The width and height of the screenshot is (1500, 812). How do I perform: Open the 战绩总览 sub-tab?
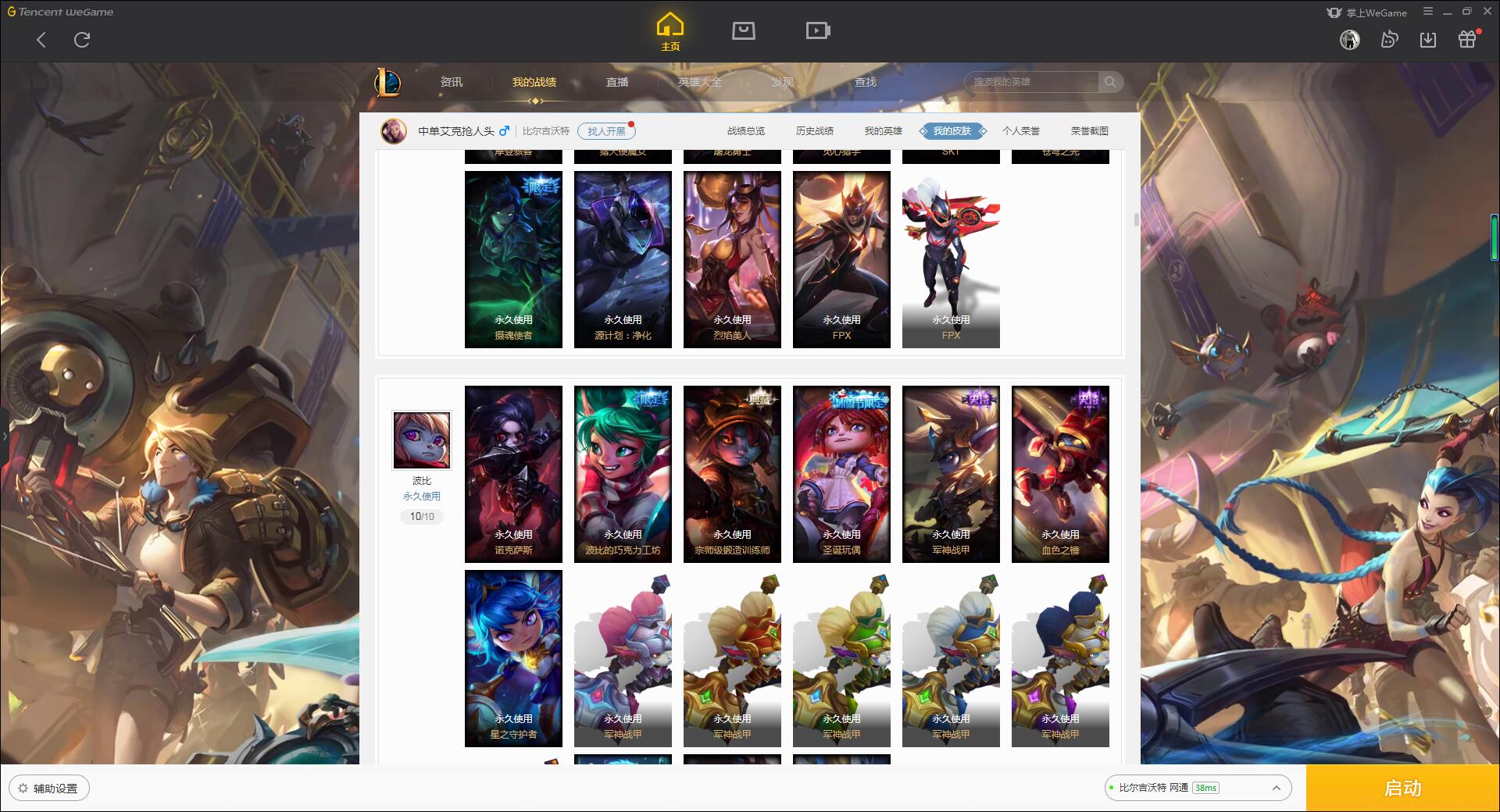point(746,131)
